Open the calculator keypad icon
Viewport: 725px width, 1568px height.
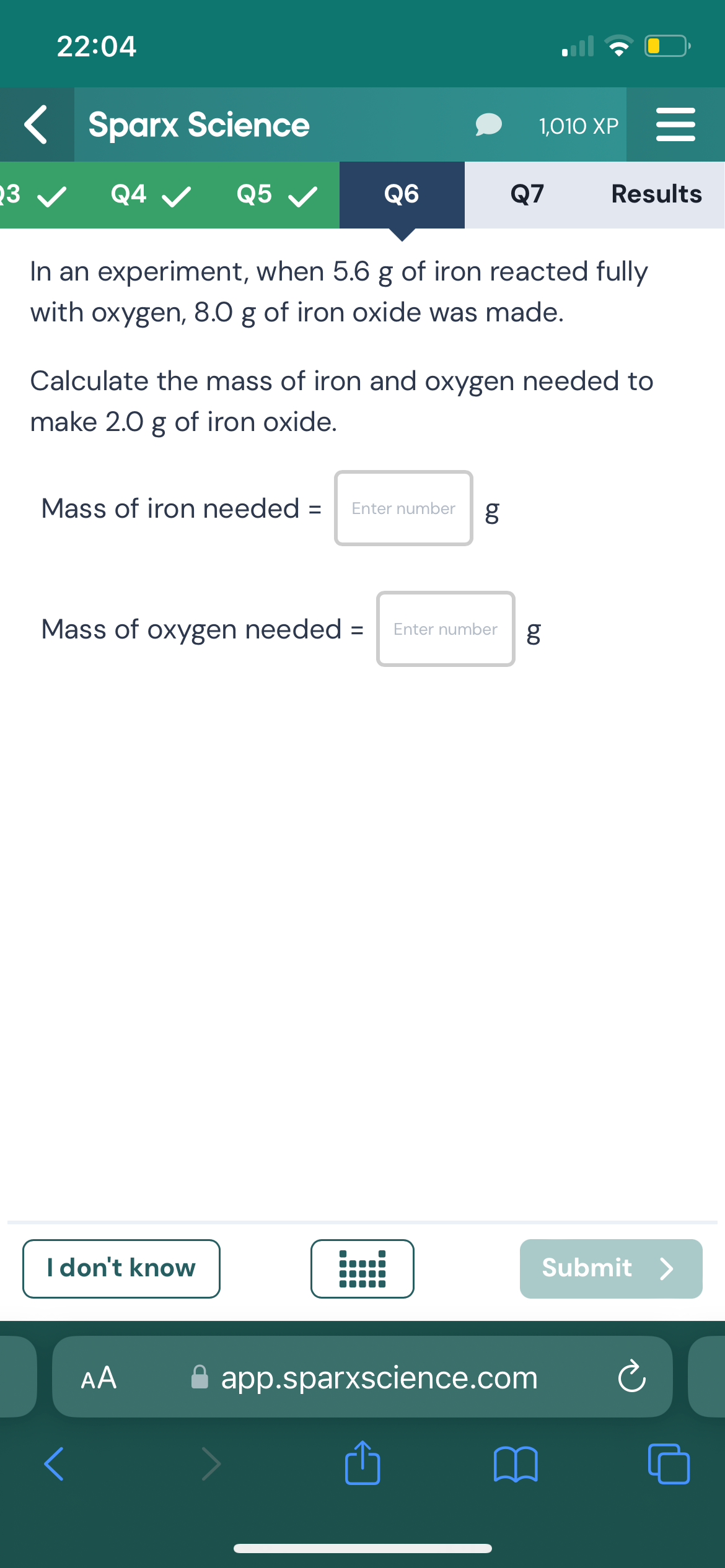click(x=362, y=1268)
